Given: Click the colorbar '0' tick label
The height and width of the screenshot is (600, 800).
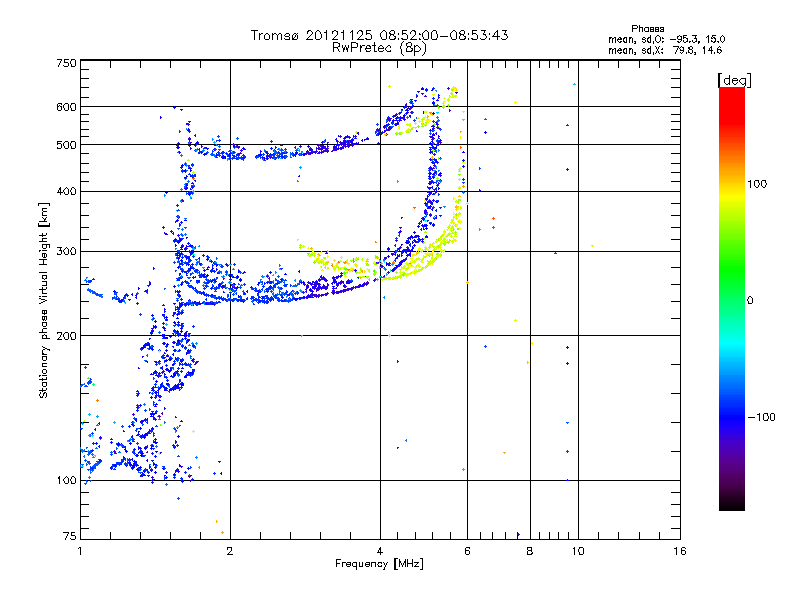Looking at the screenshot, I should (x=750, y=300).
